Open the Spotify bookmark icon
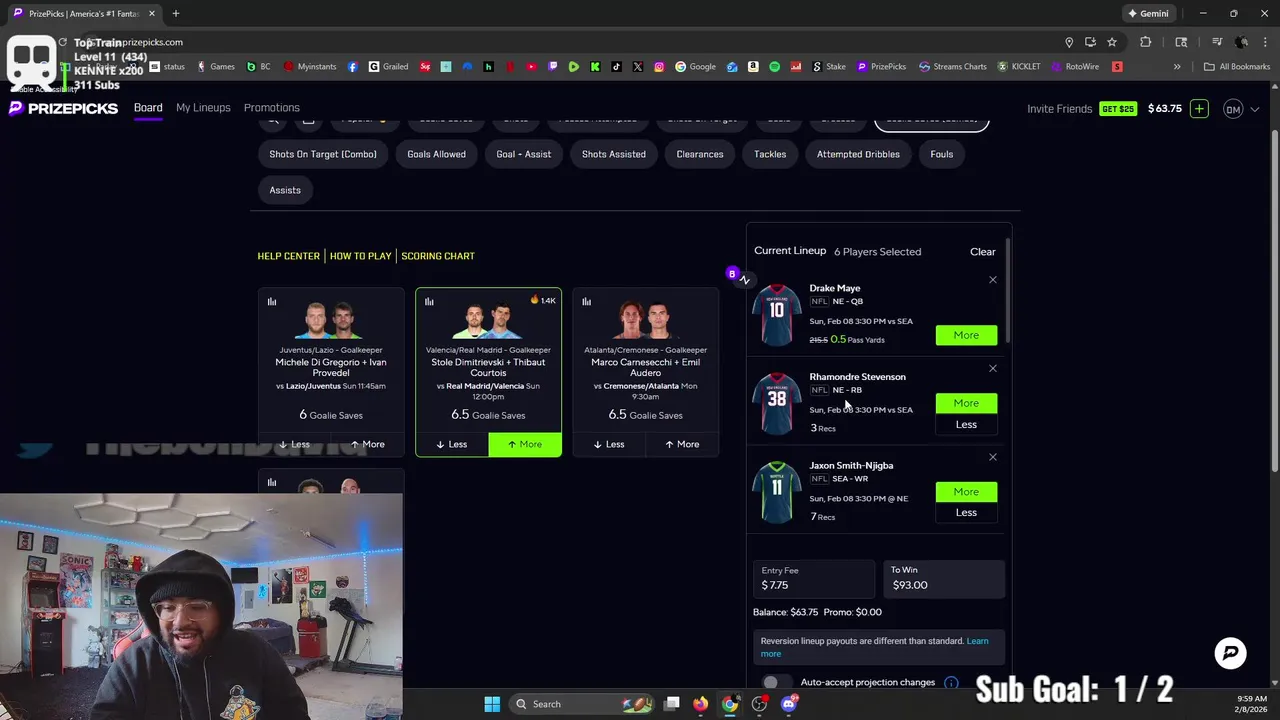Viewport: 1280px width, 720px height. [x=774, y=67]
